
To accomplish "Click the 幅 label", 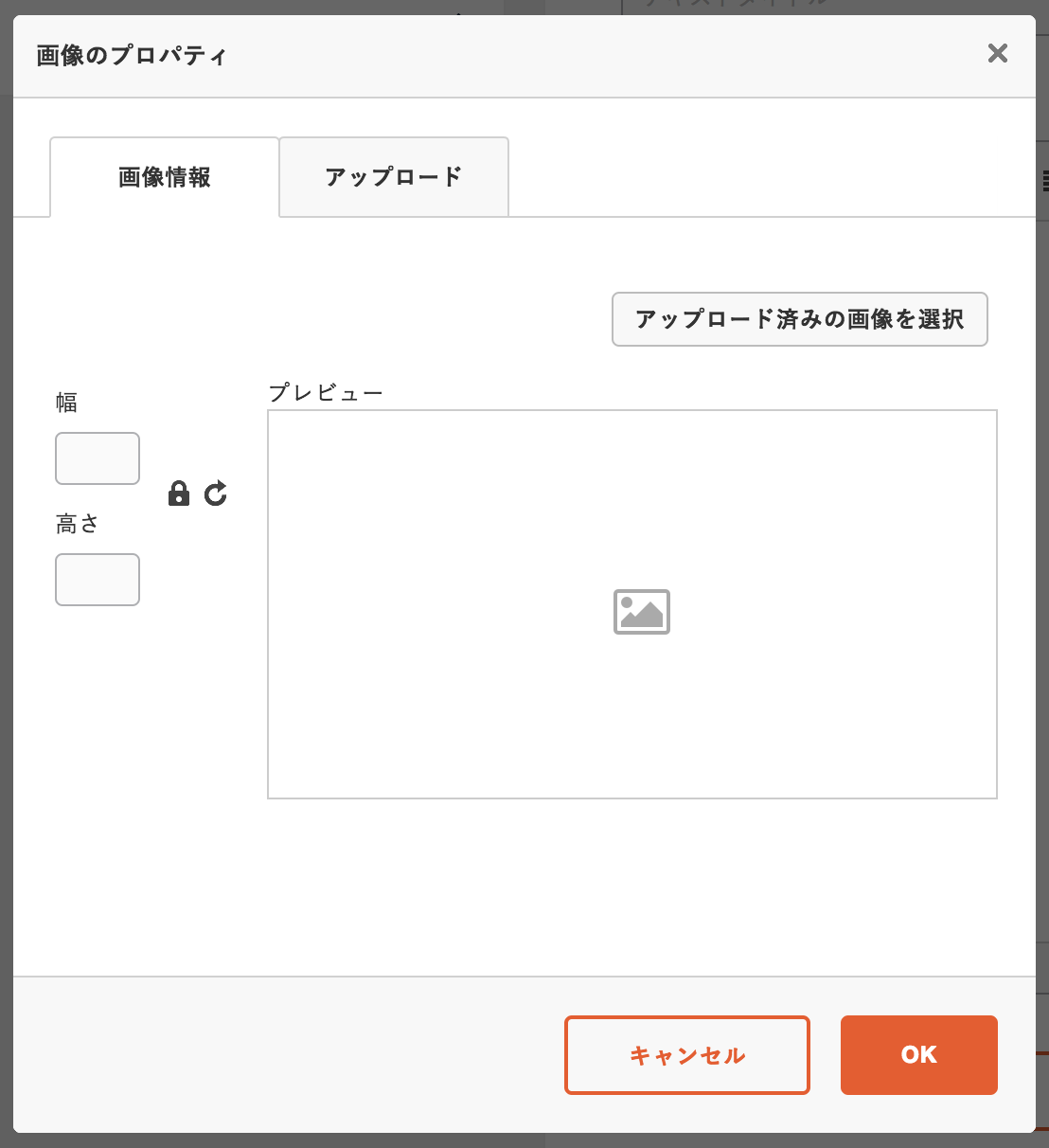I will [66, 403].
